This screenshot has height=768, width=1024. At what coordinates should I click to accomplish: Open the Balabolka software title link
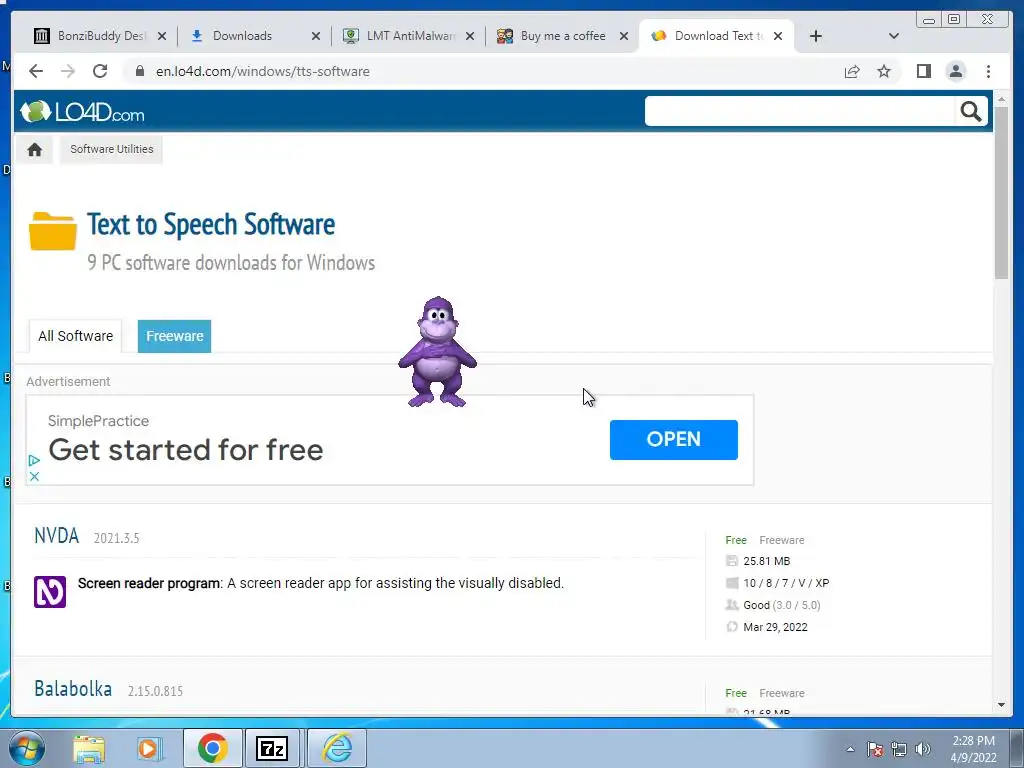point(73,688)
